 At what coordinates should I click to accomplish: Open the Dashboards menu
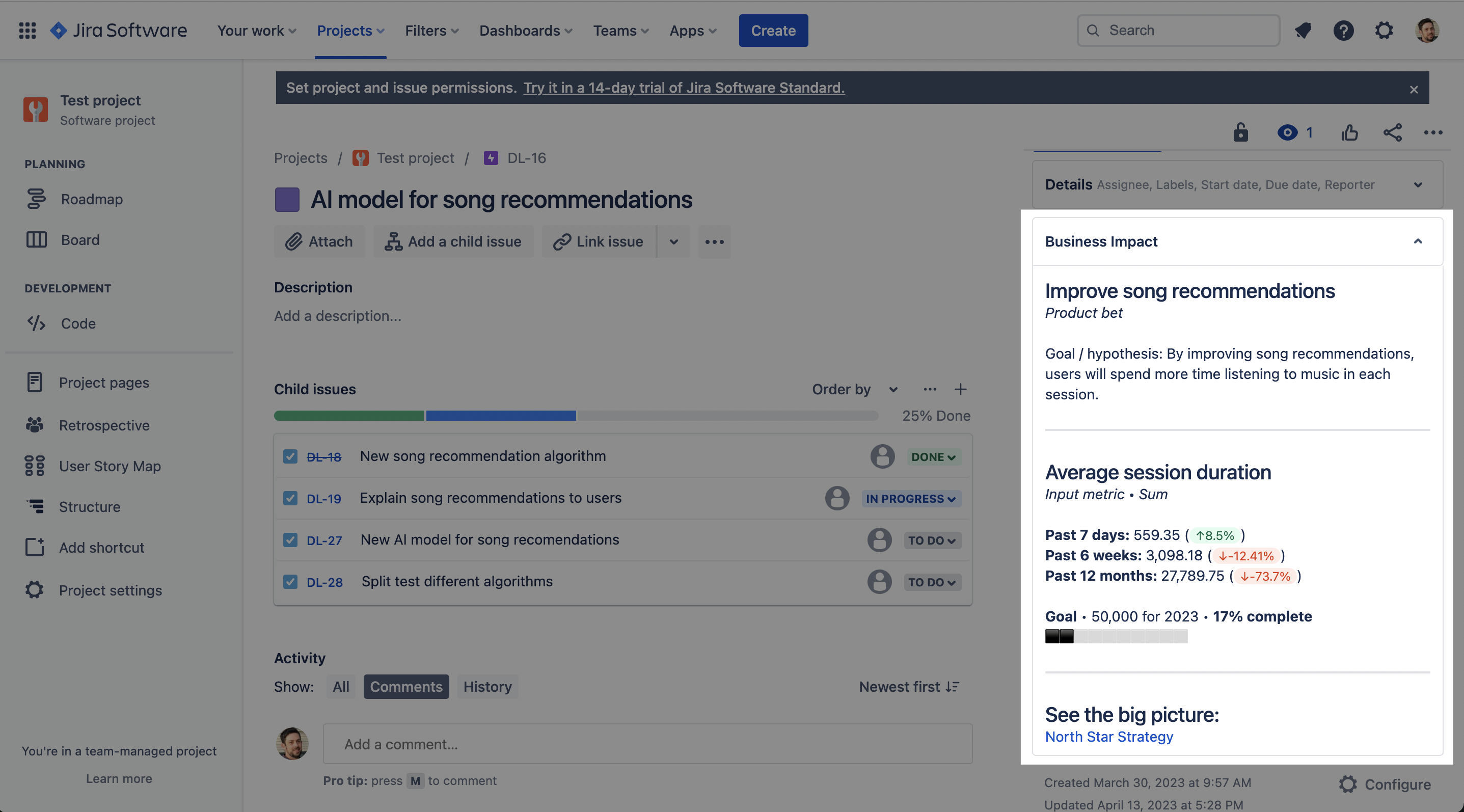pos(525,30)
